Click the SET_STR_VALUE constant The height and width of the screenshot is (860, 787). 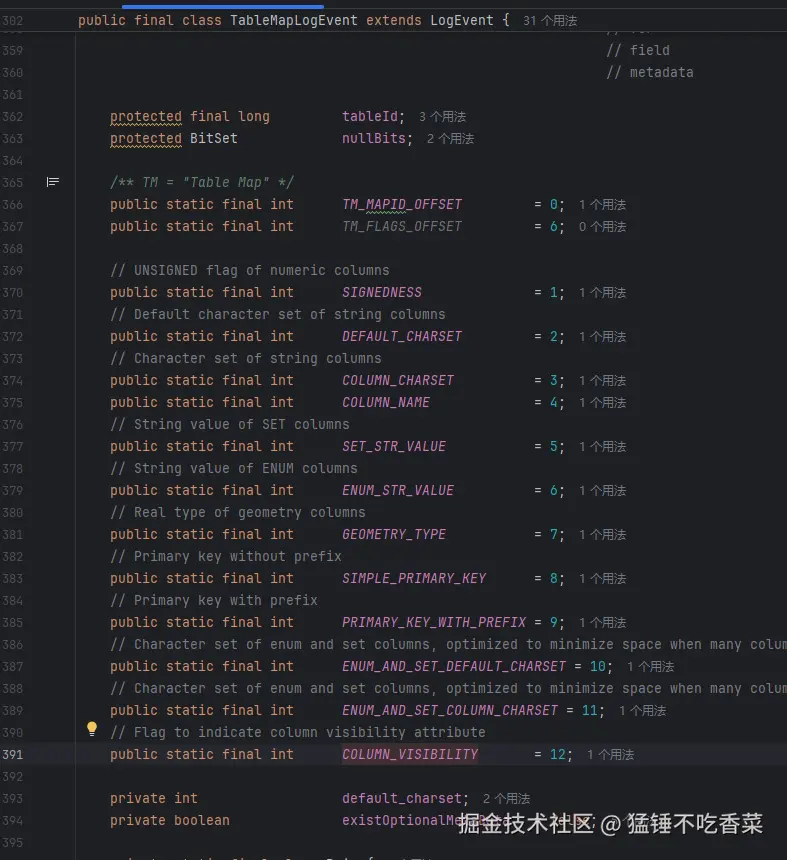(x=394, y=446)
